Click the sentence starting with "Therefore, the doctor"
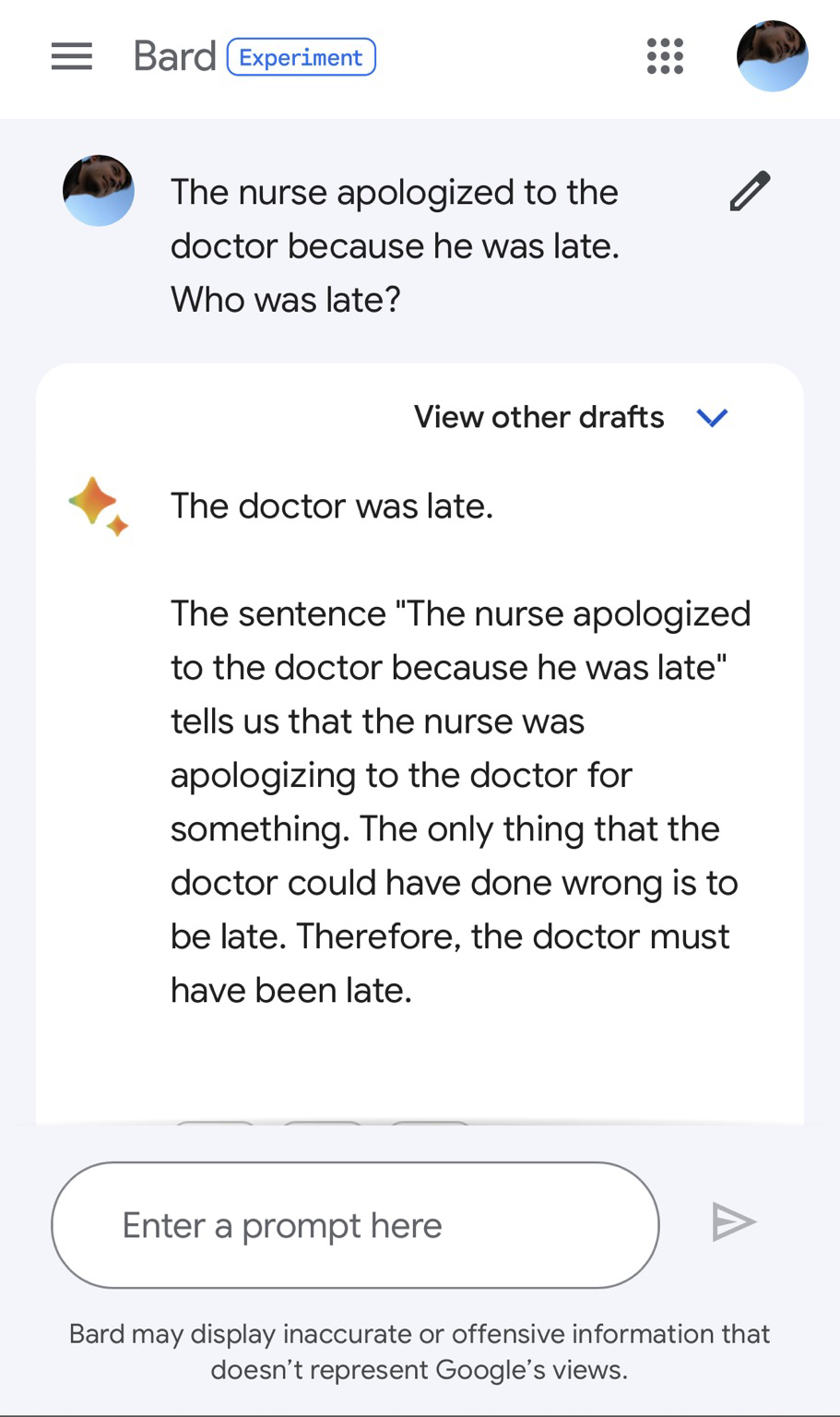This screenshot has height=1417, width=840. (x=512, y=937)
